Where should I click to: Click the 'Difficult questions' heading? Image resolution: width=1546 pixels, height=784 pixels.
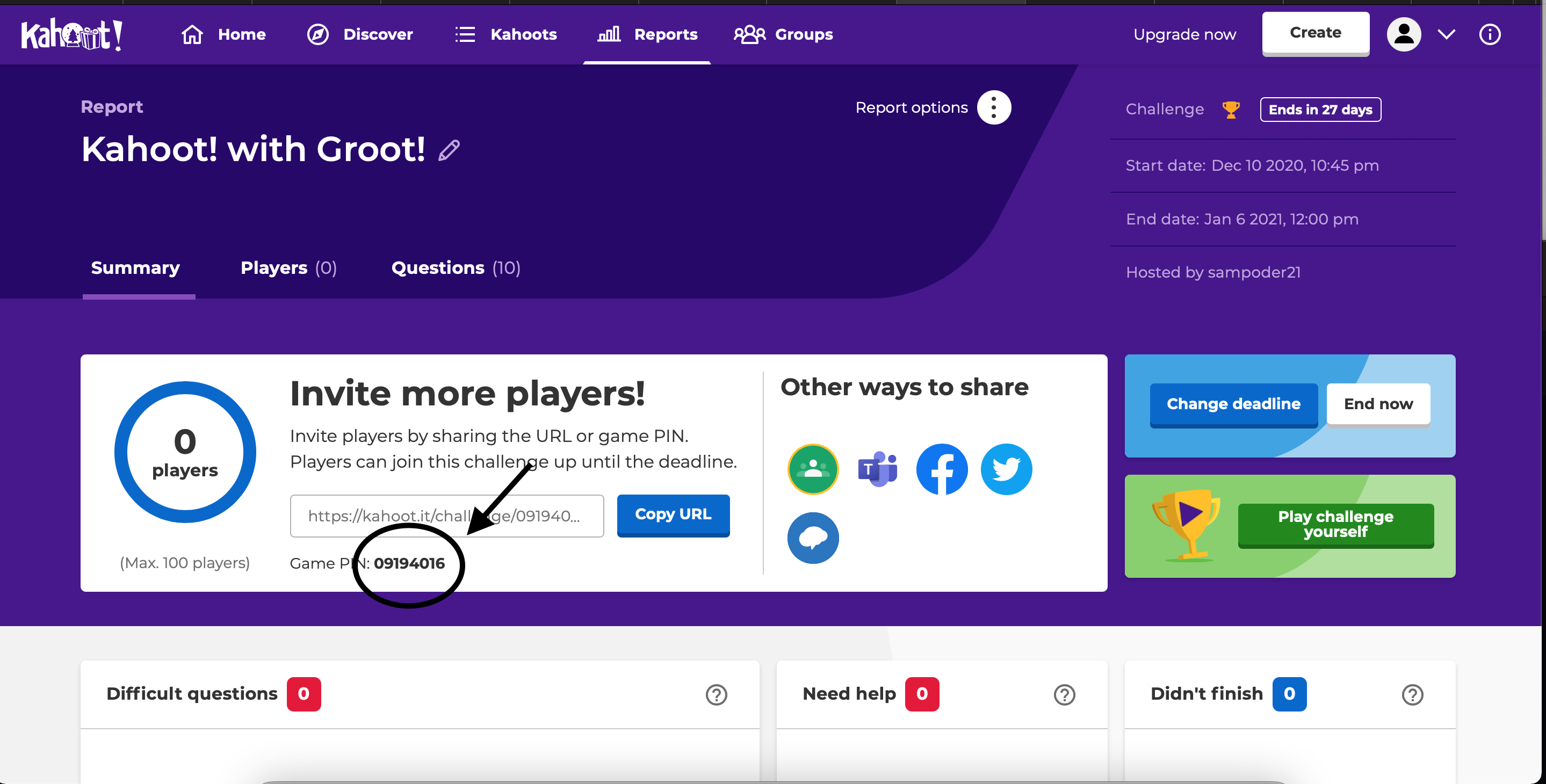pyautogui.click(x=191, y=694)
